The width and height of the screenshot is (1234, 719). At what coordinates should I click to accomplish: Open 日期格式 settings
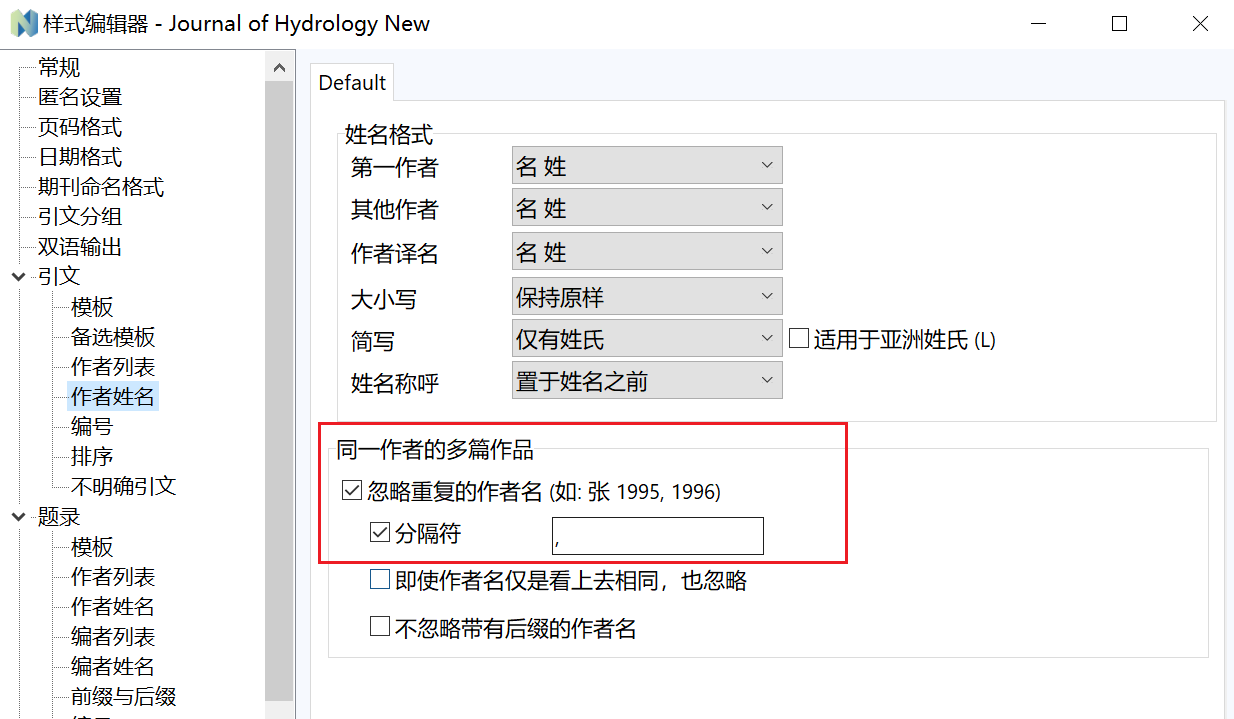point(80,157)
